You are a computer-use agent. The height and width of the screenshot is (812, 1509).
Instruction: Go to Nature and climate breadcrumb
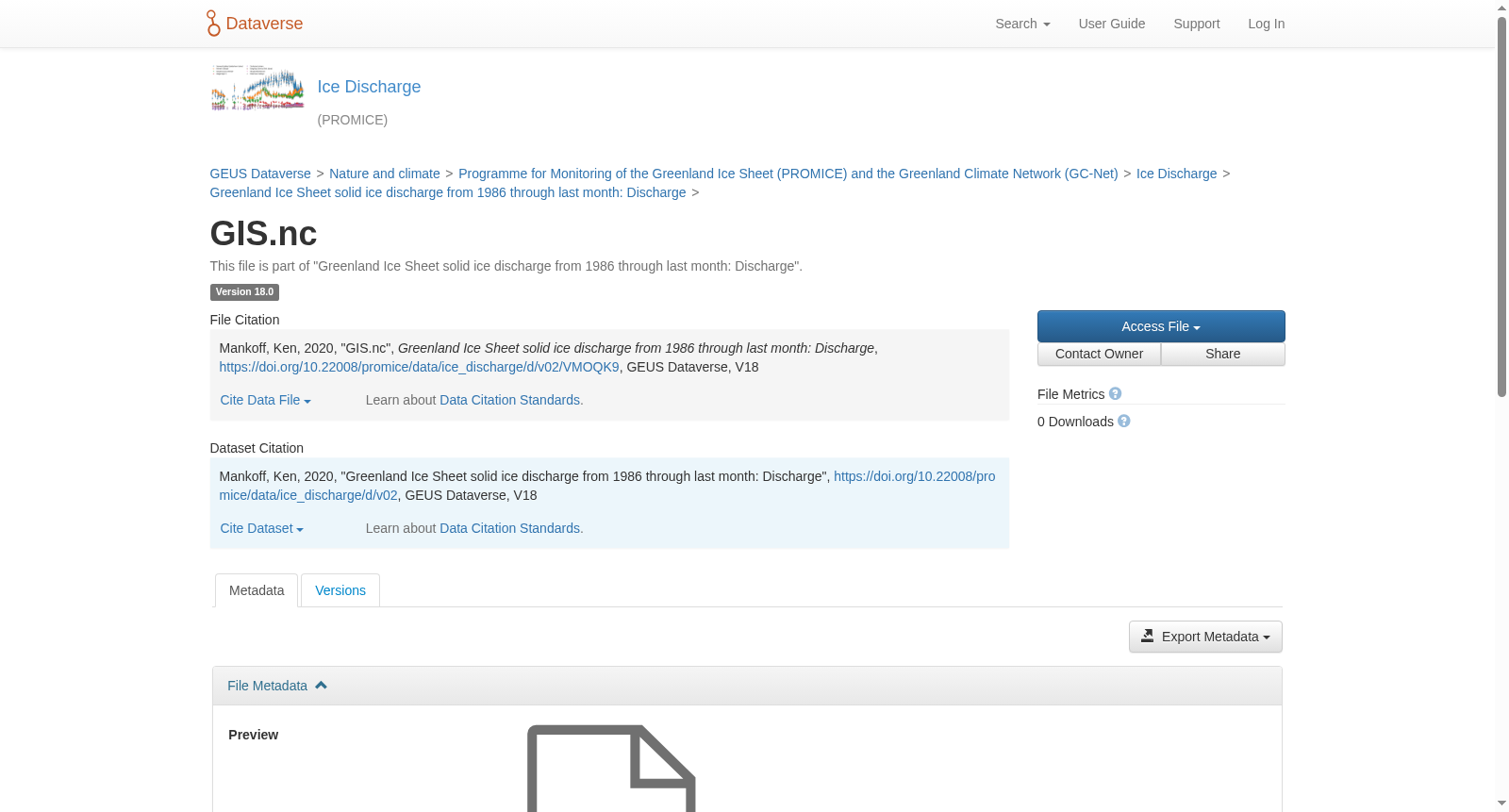(x=385, y=174)
